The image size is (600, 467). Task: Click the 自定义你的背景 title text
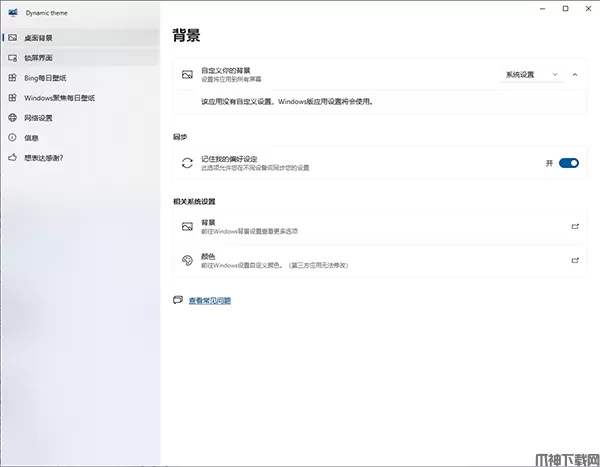coord(226,70)
